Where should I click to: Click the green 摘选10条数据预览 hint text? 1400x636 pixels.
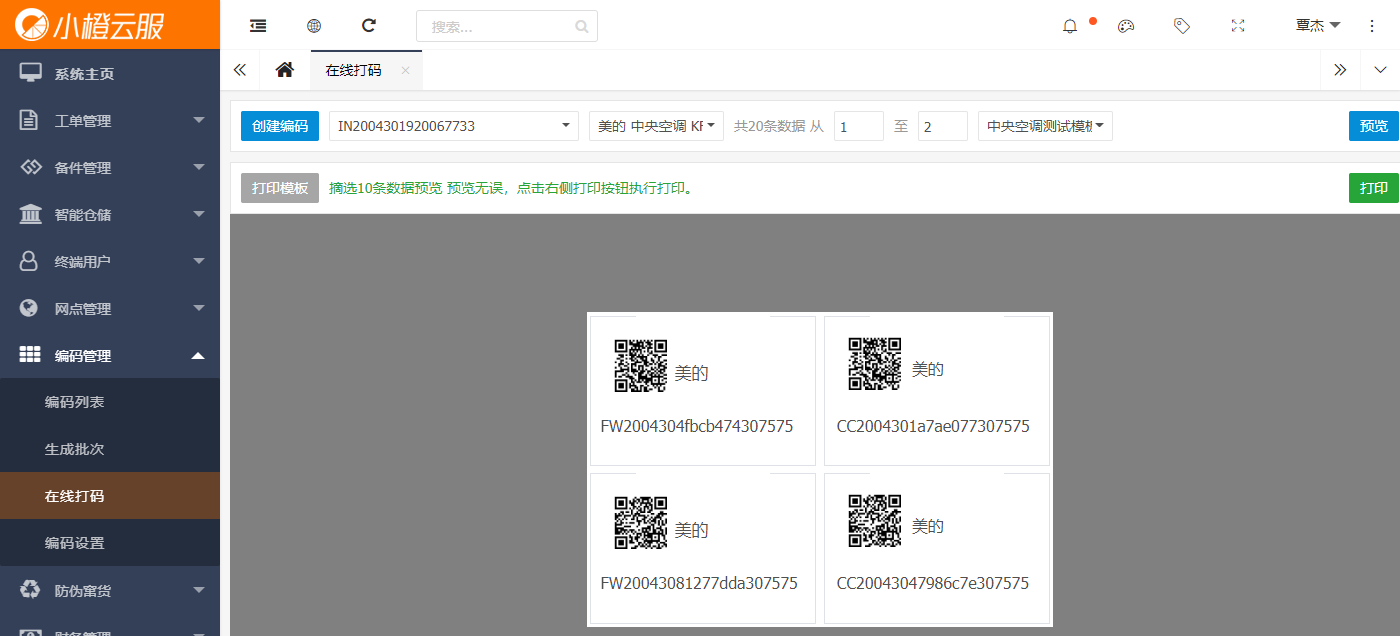[511, 188]
